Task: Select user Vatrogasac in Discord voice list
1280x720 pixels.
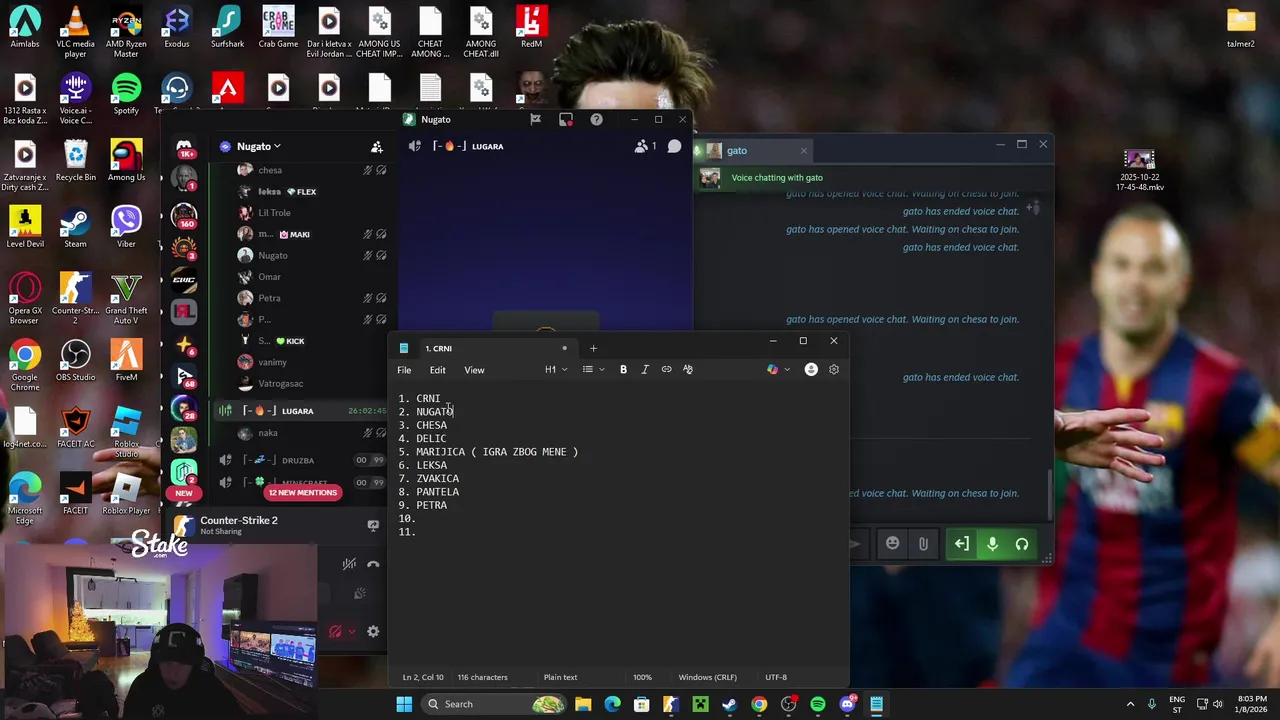Action: click(x=280, y=383)
